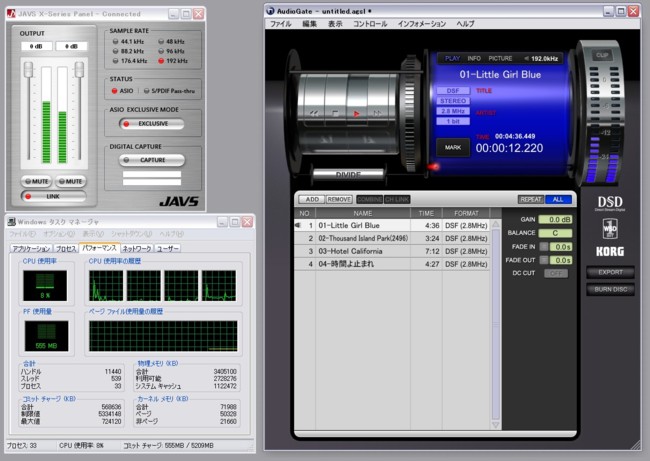Image resolution: width=650 pixels, height=461 pixels.
Task: Open the 編集 menu in AudioGate
Action: [x=309, y=24]
